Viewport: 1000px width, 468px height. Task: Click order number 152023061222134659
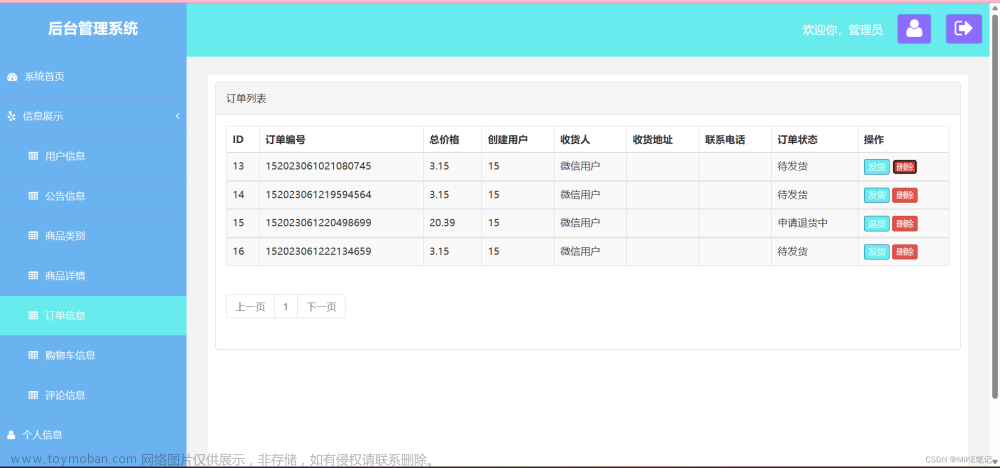319,251
